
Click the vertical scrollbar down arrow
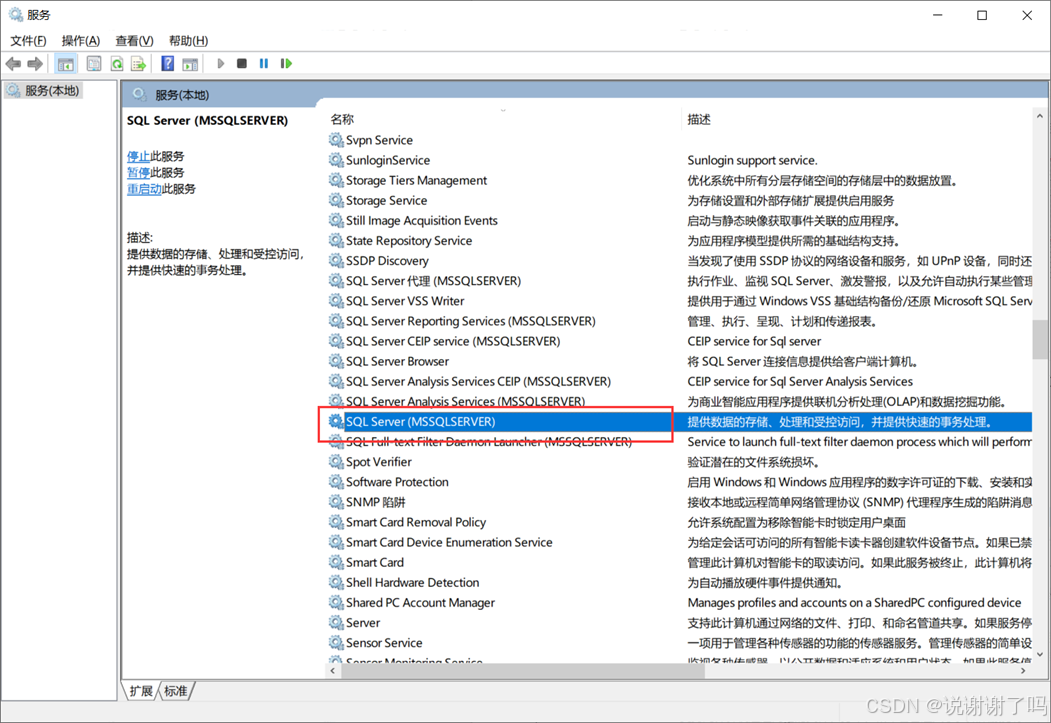1040,654
